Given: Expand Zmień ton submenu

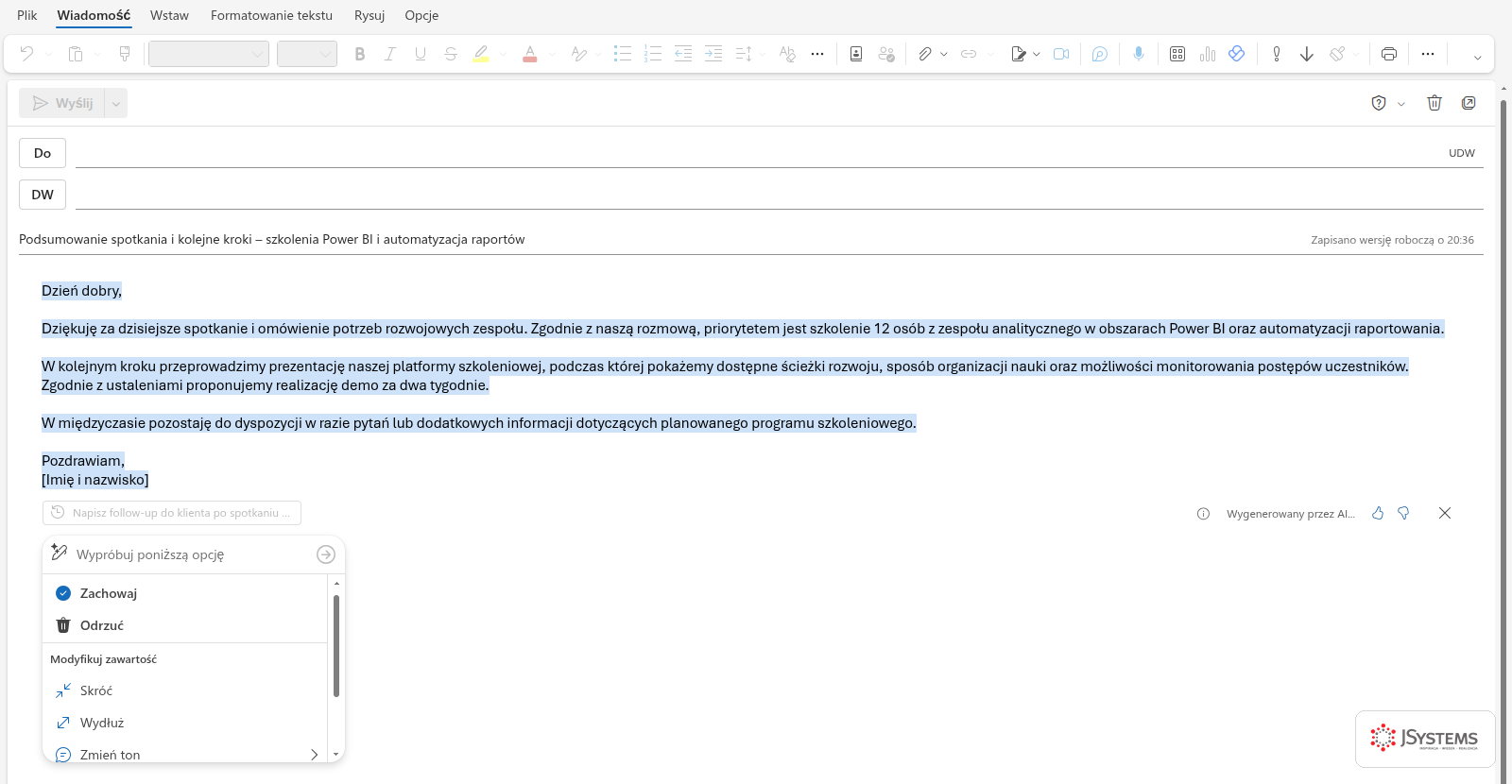Looking at the screenshot, I should [314, 754].
